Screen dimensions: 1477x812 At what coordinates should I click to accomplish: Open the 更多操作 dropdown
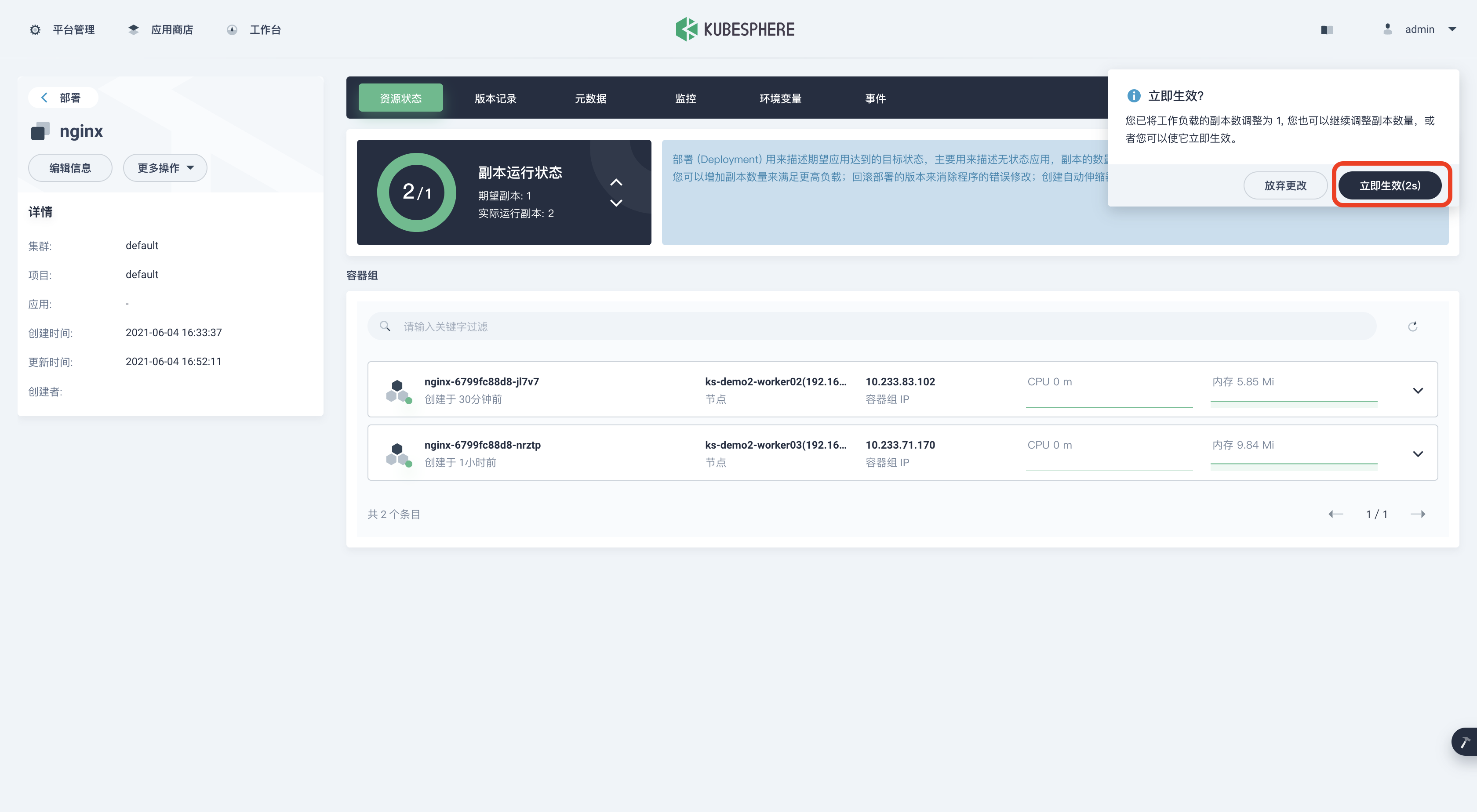[165, 168]
